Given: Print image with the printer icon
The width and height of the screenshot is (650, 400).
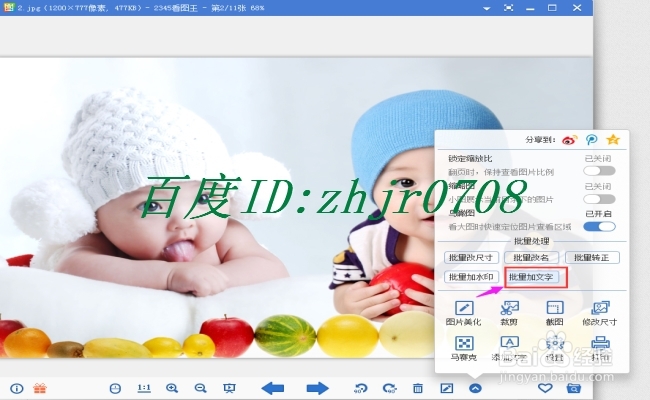Looking at the screenshot, I should [x=600, y=349].
